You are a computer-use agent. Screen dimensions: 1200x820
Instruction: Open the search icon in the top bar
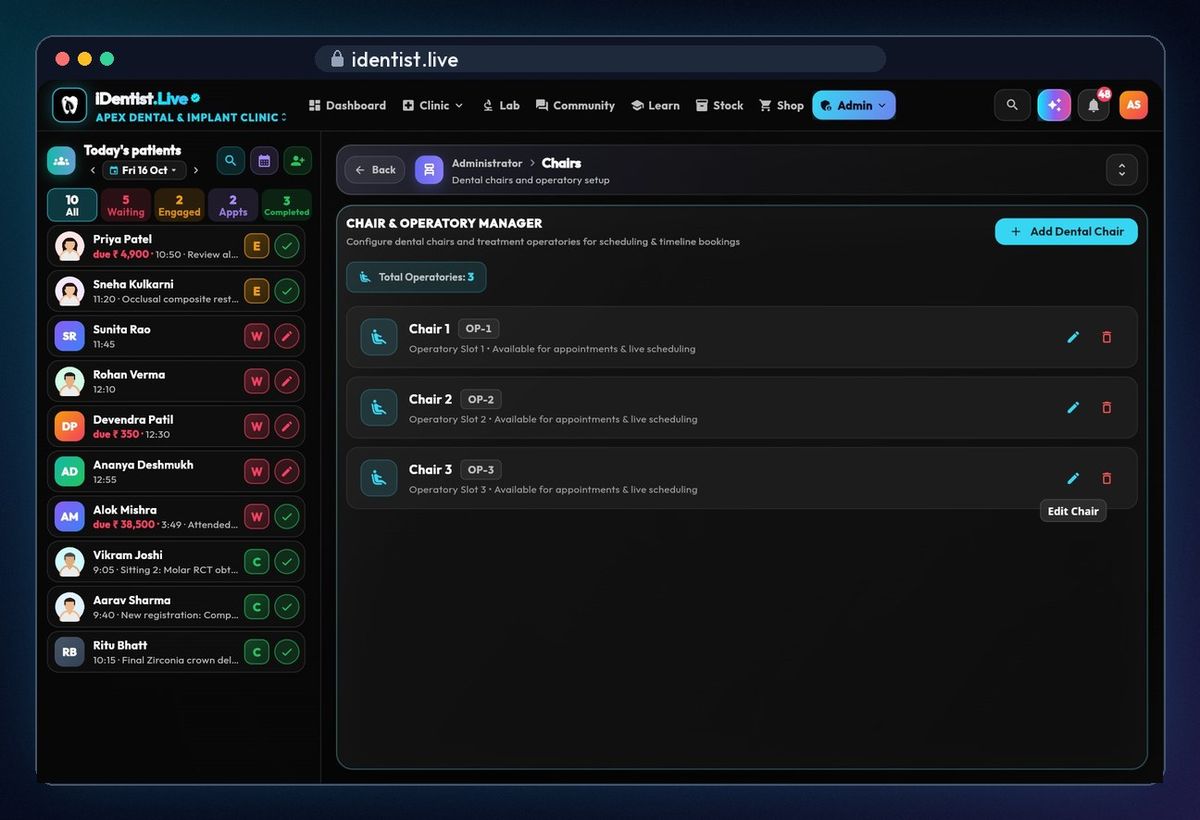pyautogui.click(x=1012, y=105)
